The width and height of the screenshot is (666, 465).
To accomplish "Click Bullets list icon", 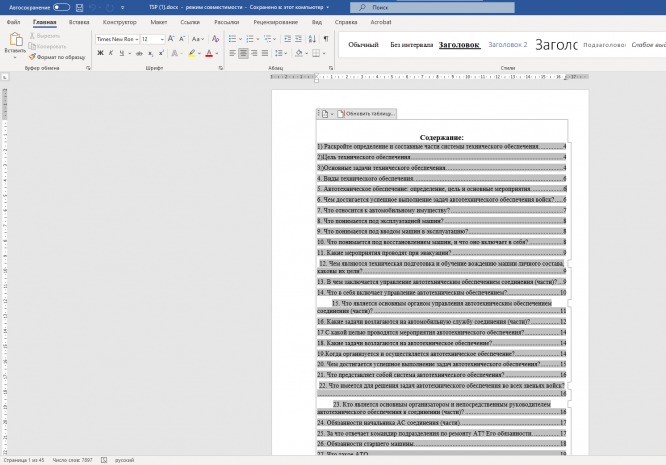I will tap(232, 39).
